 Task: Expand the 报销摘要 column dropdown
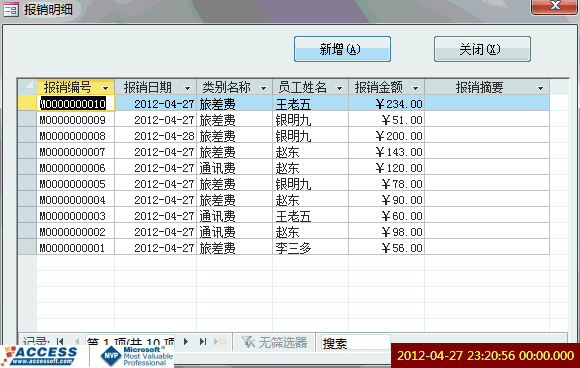[540, 88]
